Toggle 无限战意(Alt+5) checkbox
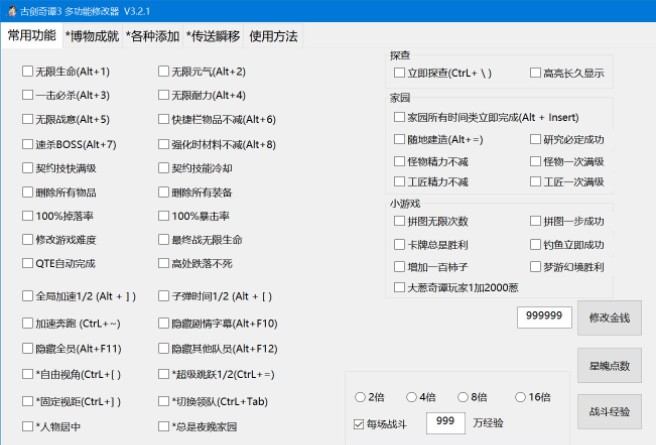 click(28, 119)
